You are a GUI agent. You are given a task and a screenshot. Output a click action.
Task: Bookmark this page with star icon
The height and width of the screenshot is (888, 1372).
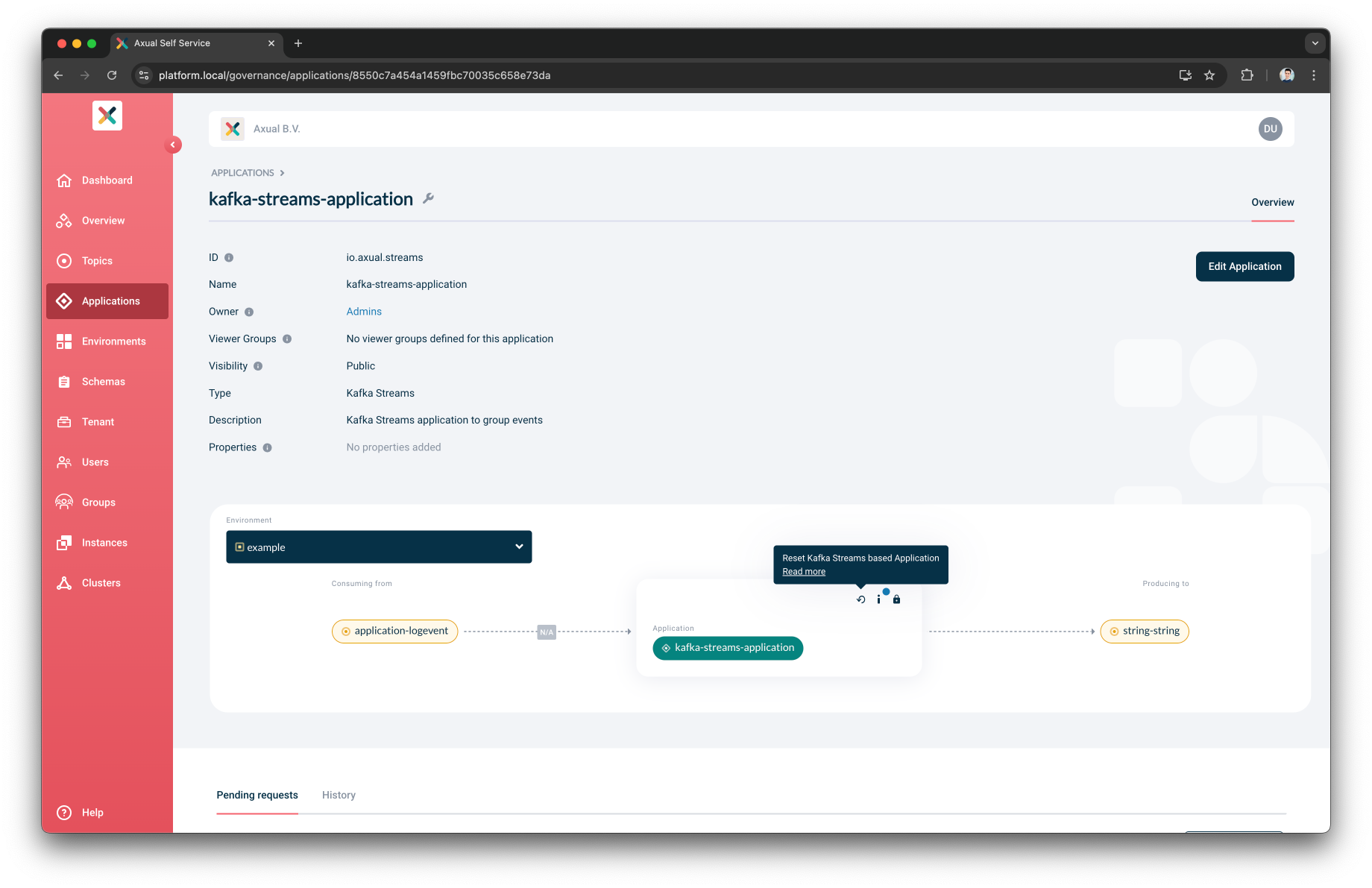[1209, 75]
